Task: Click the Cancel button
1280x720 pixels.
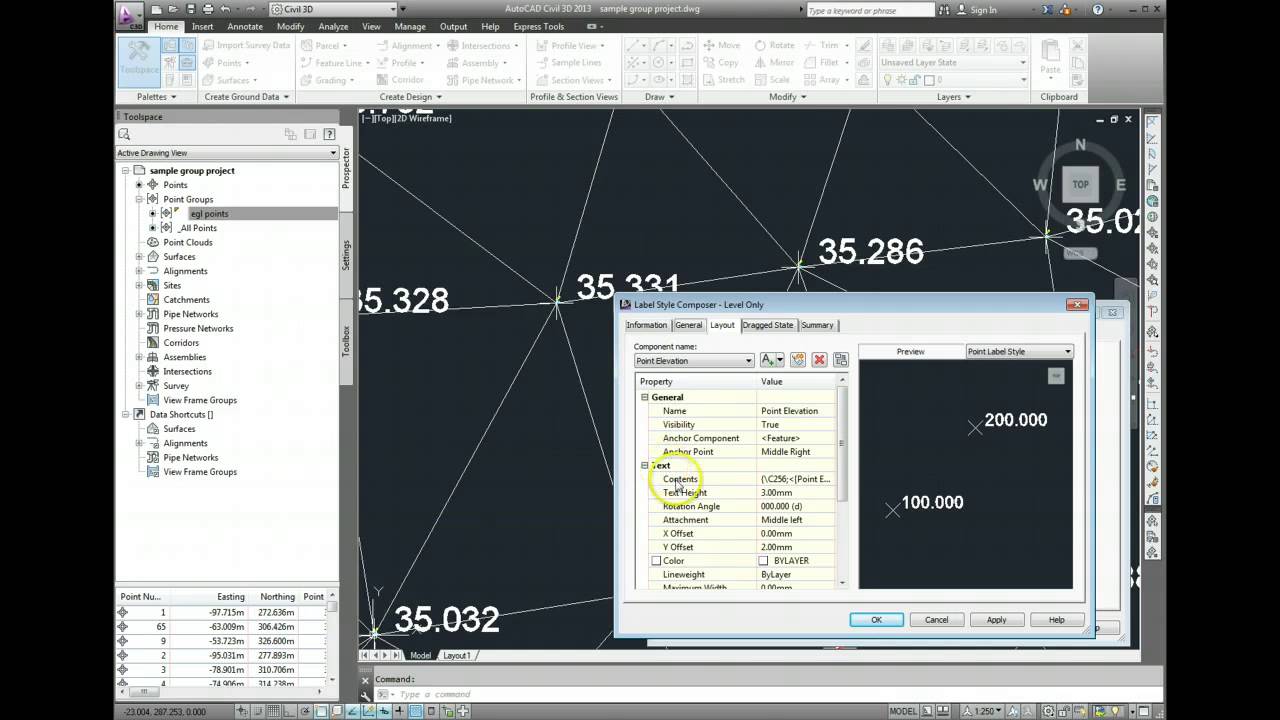Action: point(936,620)
